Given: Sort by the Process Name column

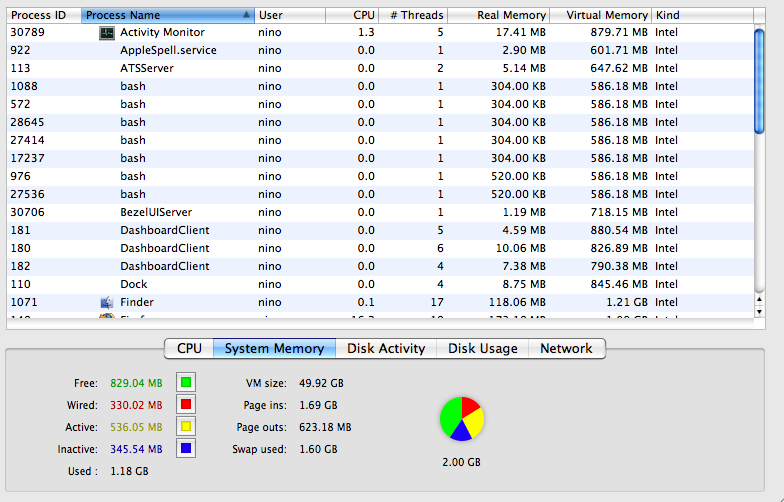Looking at the screenshot, I should point(168,15).
